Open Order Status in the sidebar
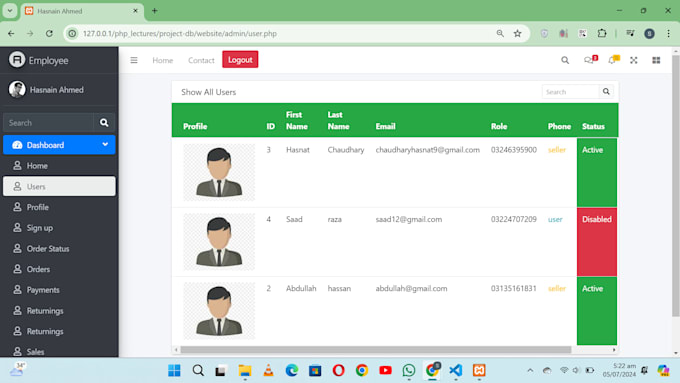 (x=59, y=249)
